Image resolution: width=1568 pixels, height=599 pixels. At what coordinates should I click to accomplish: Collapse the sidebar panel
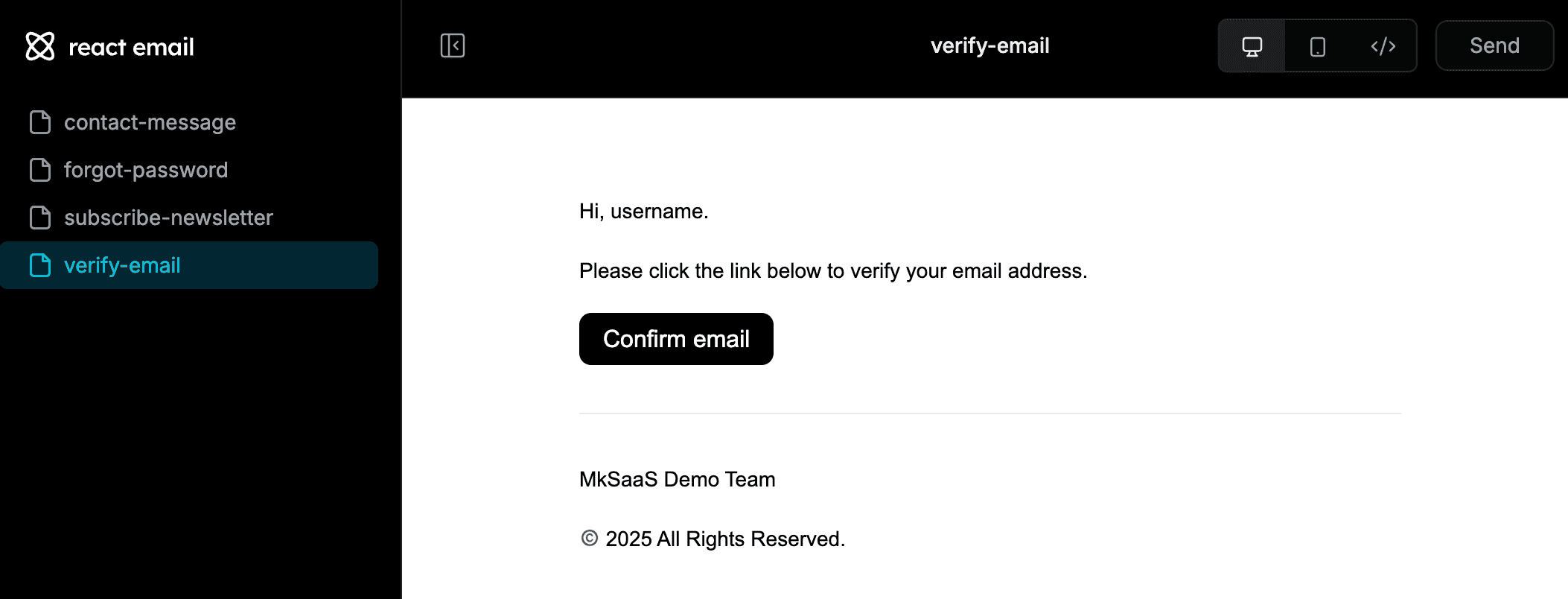pos(452,45)
